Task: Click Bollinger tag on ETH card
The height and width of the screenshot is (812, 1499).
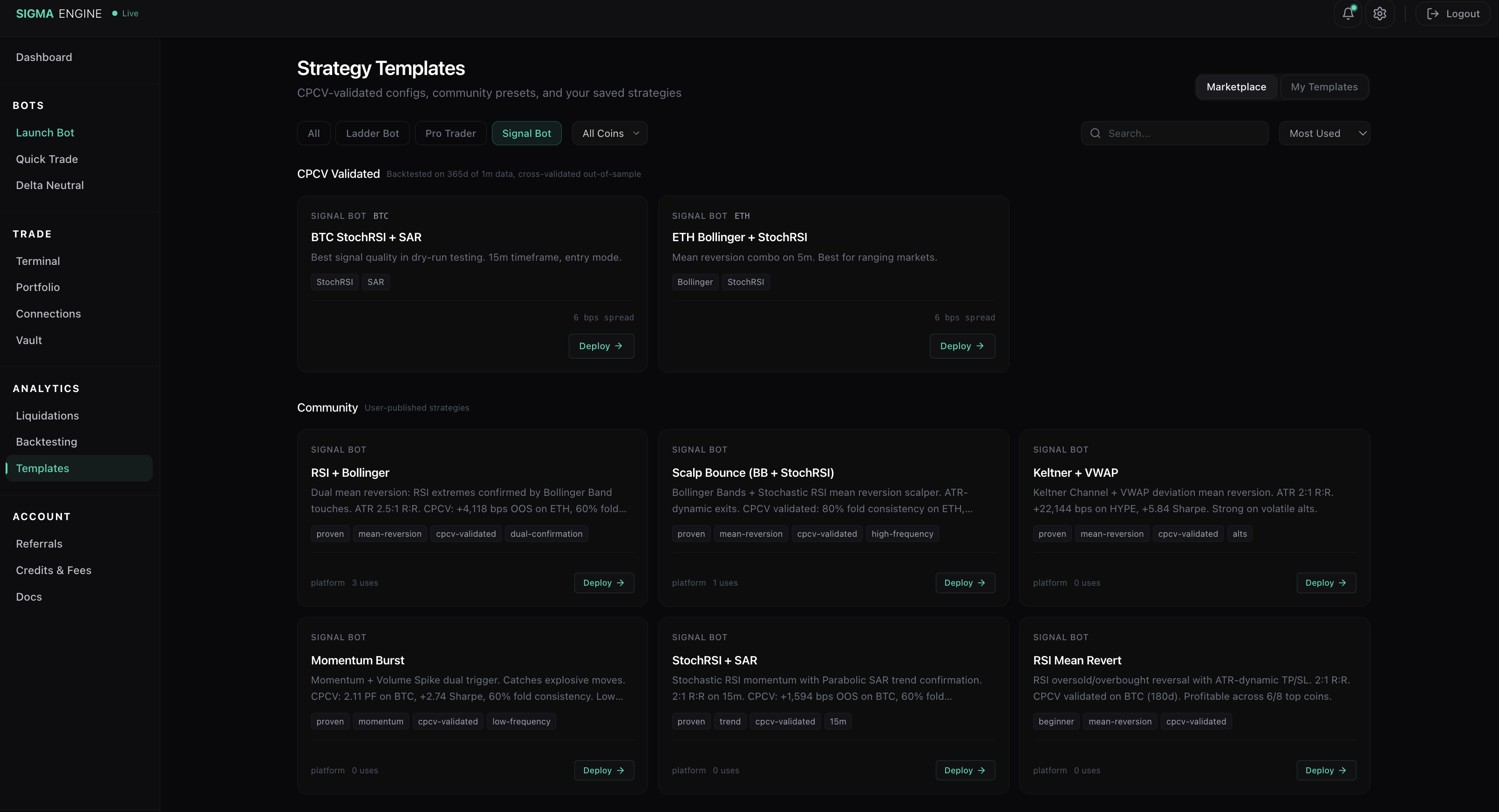Action: [x=695, y=282]
